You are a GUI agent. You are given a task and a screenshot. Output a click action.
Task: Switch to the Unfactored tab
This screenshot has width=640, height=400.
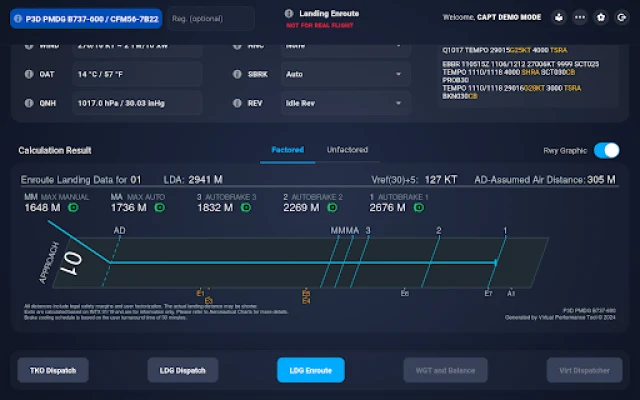[x=347, y=150]
